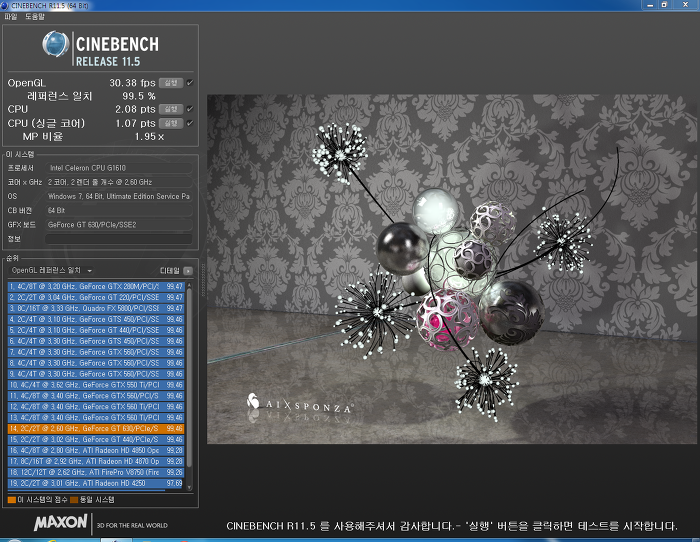Click the OpenGL score 30.38 fps
This screenshot has height=542, width=700.
[132, 83]
